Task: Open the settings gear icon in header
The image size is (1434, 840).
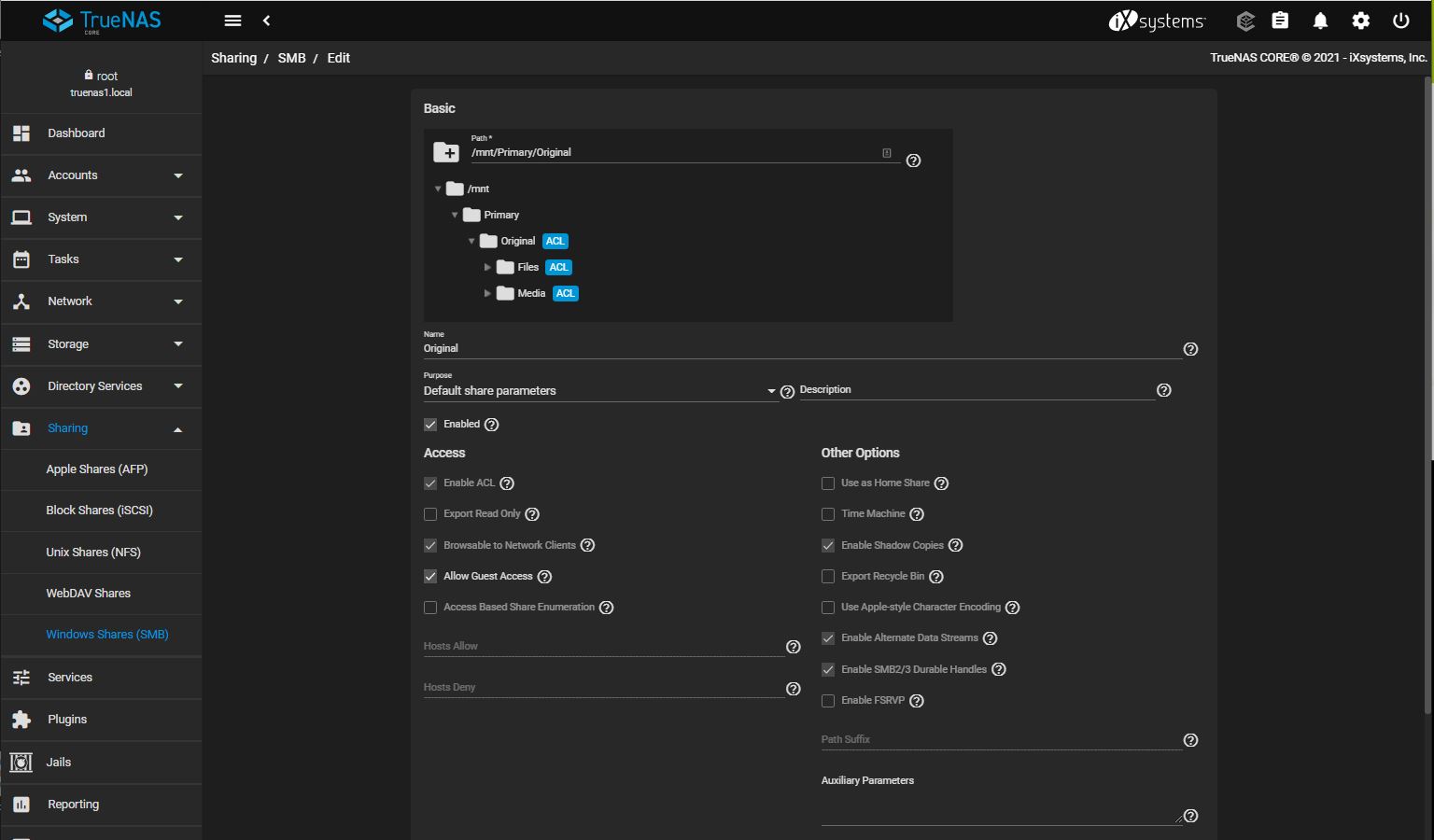Action: point(1361,21)
